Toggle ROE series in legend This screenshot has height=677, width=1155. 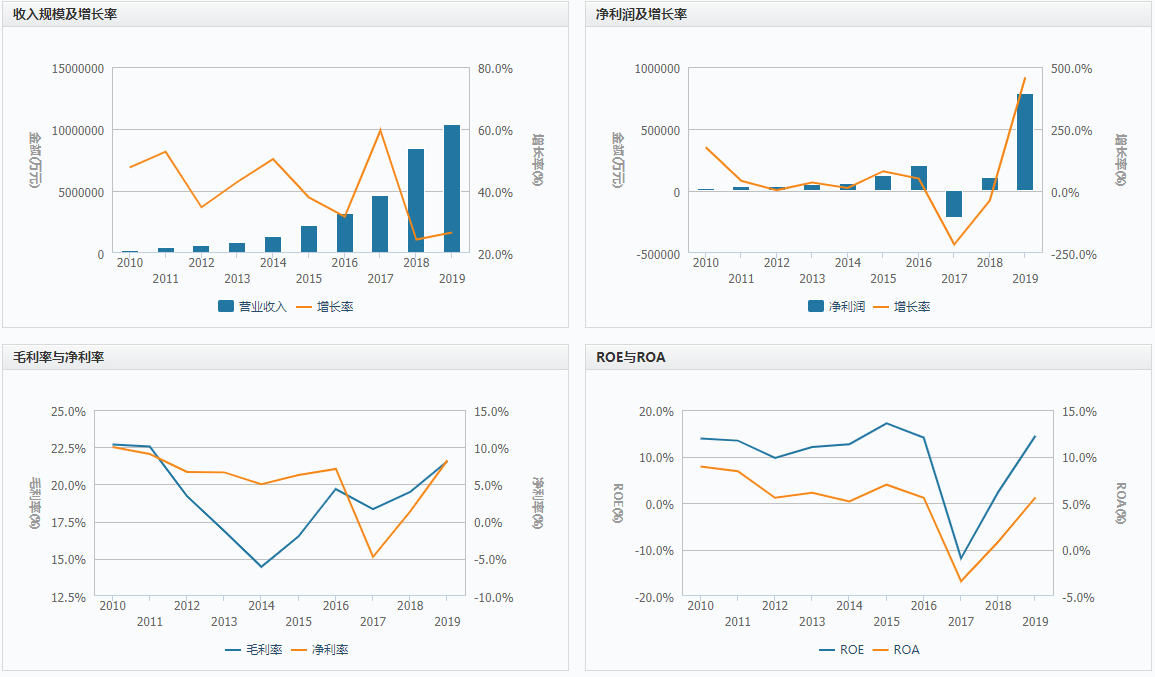[841, 650]
